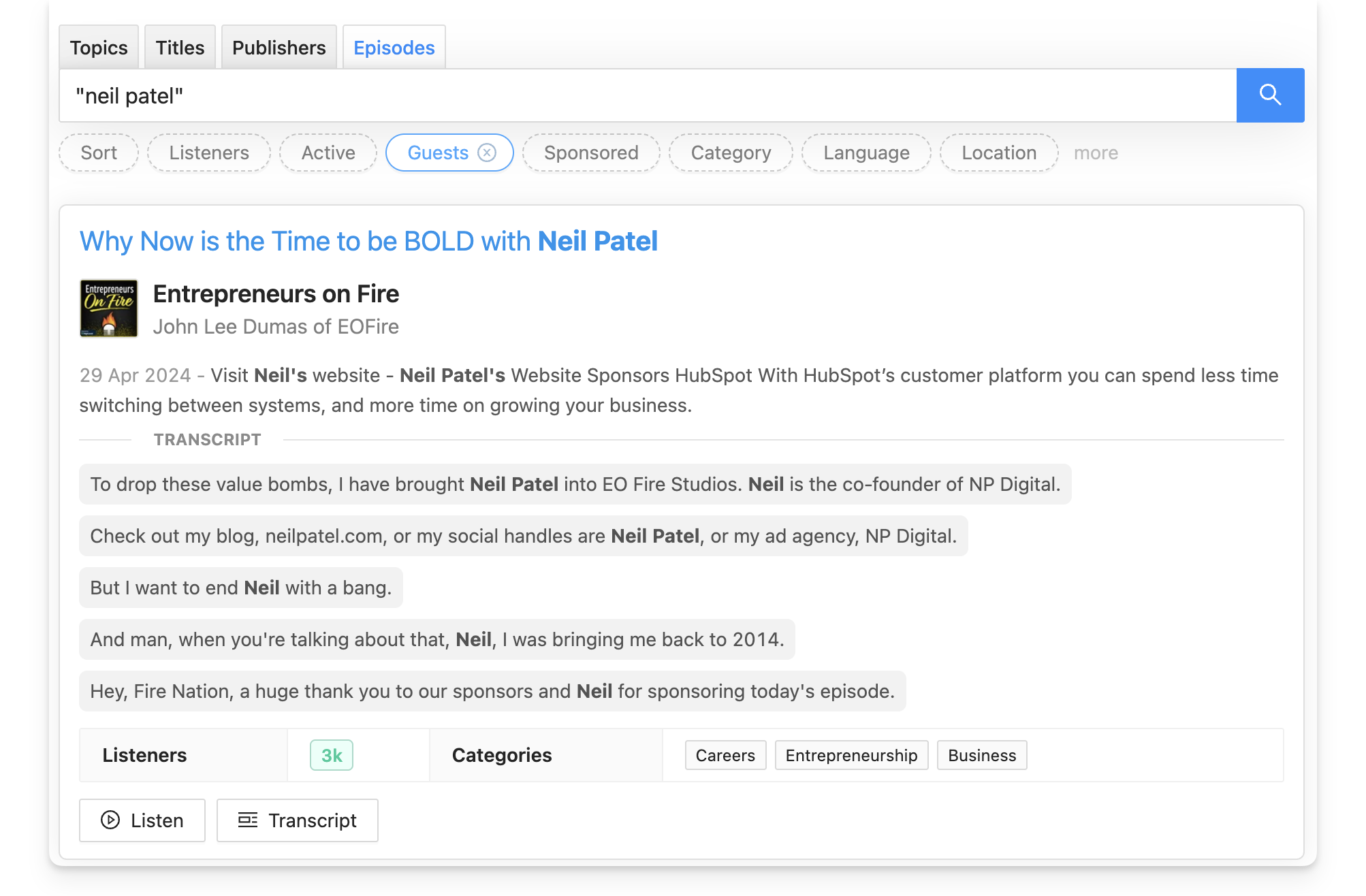Click the Entrepreneurship category tag
1366x896 pixels.
point(851,755)
